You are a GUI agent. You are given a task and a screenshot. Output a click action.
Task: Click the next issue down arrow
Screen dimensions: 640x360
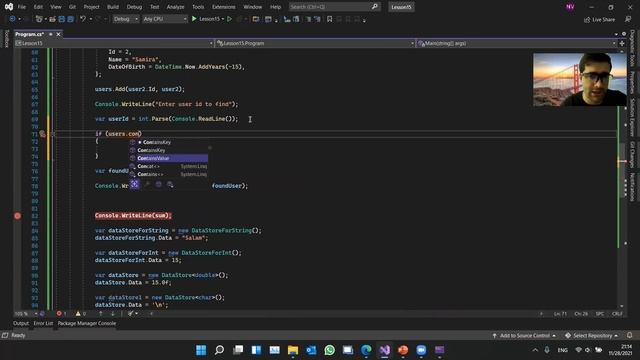tap(113, 313)
